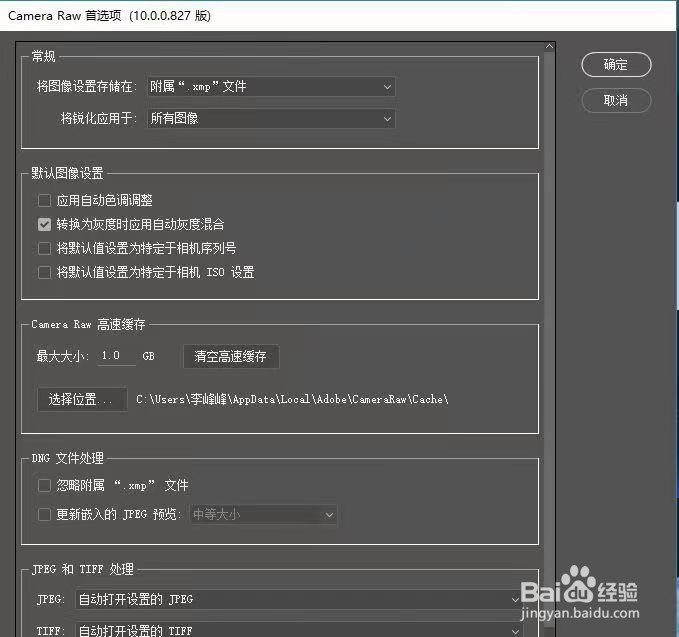Click the 取消 button
The height and width of the screenshot is (637, 679).
(616, 100)
